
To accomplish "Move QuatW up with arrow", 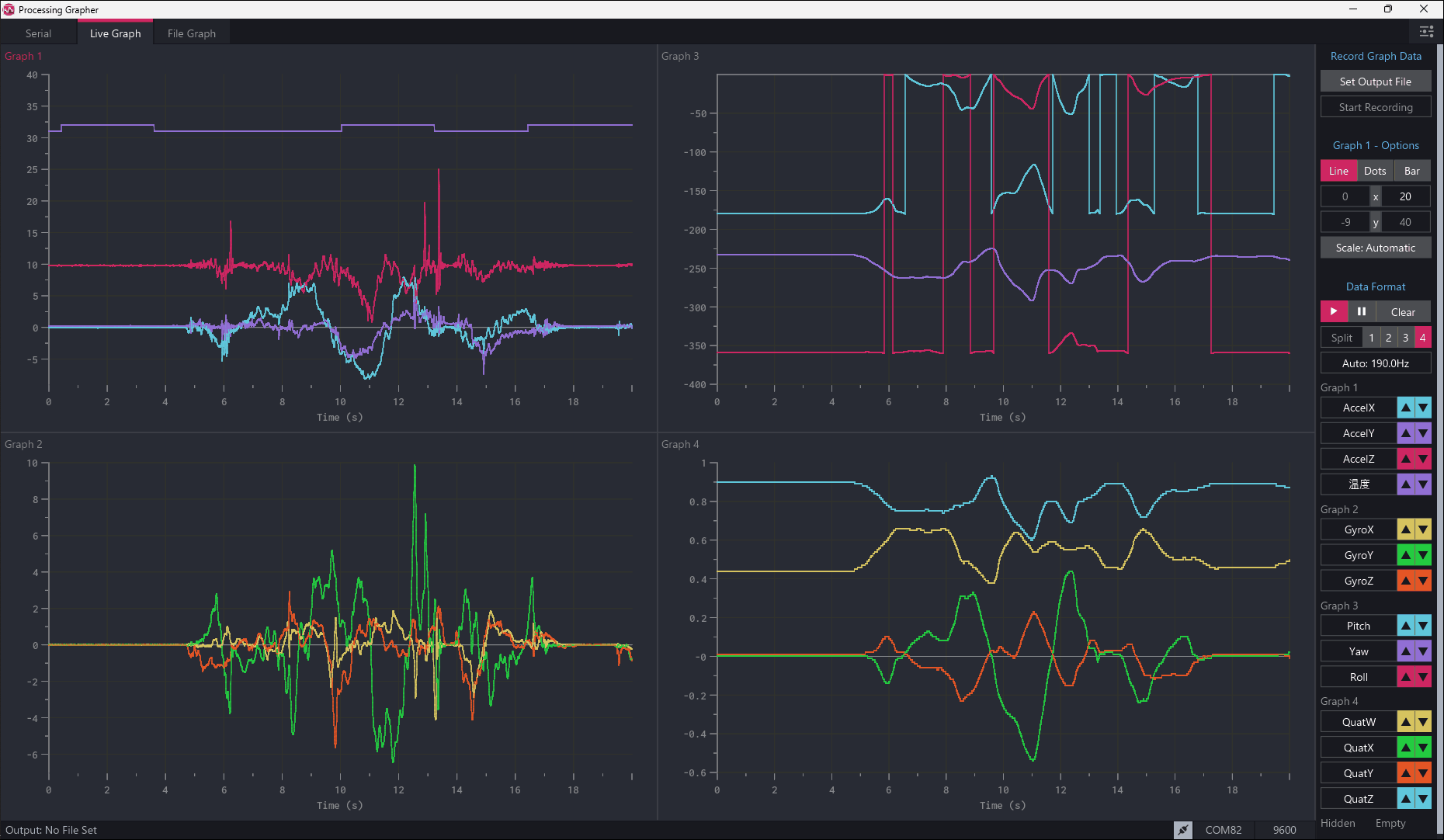I will 1405,722.
